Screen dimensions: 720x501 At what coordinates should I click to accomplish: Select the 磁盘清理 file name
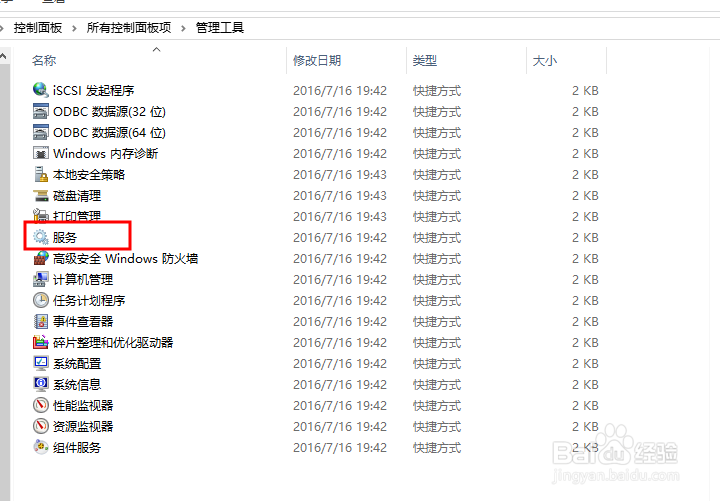click(77, 196)
